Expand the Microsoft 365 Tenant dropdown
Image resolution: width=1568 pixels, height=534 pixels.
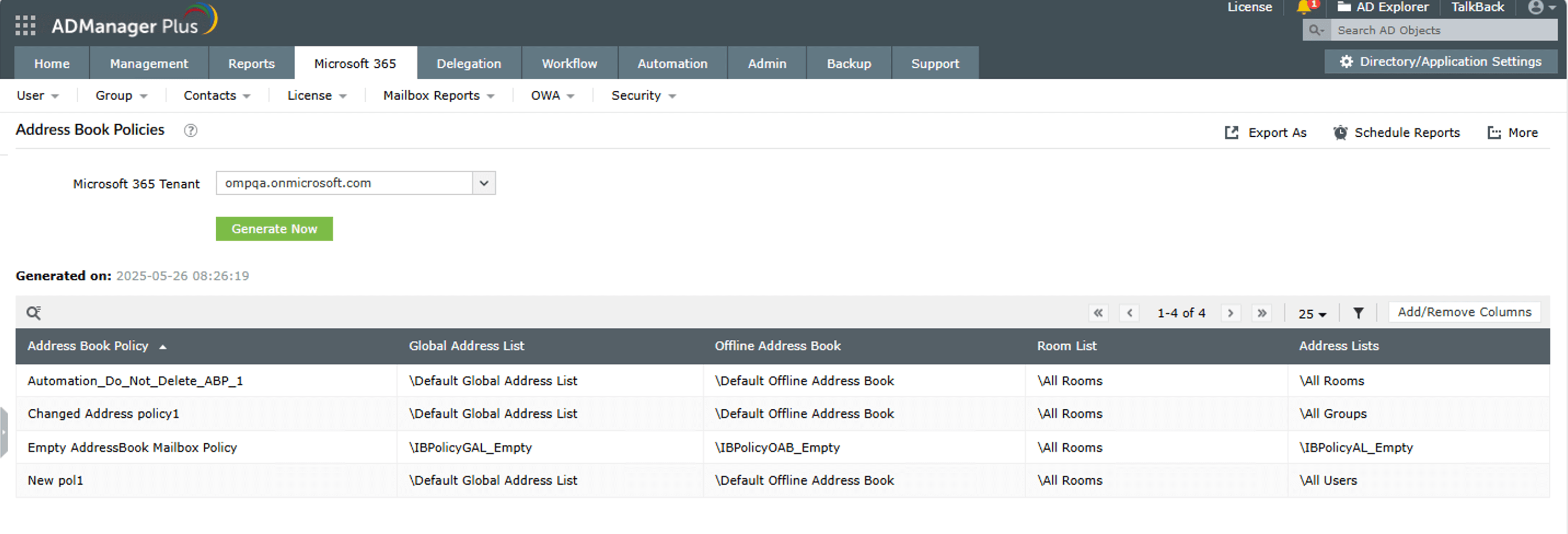click(483, 183)
